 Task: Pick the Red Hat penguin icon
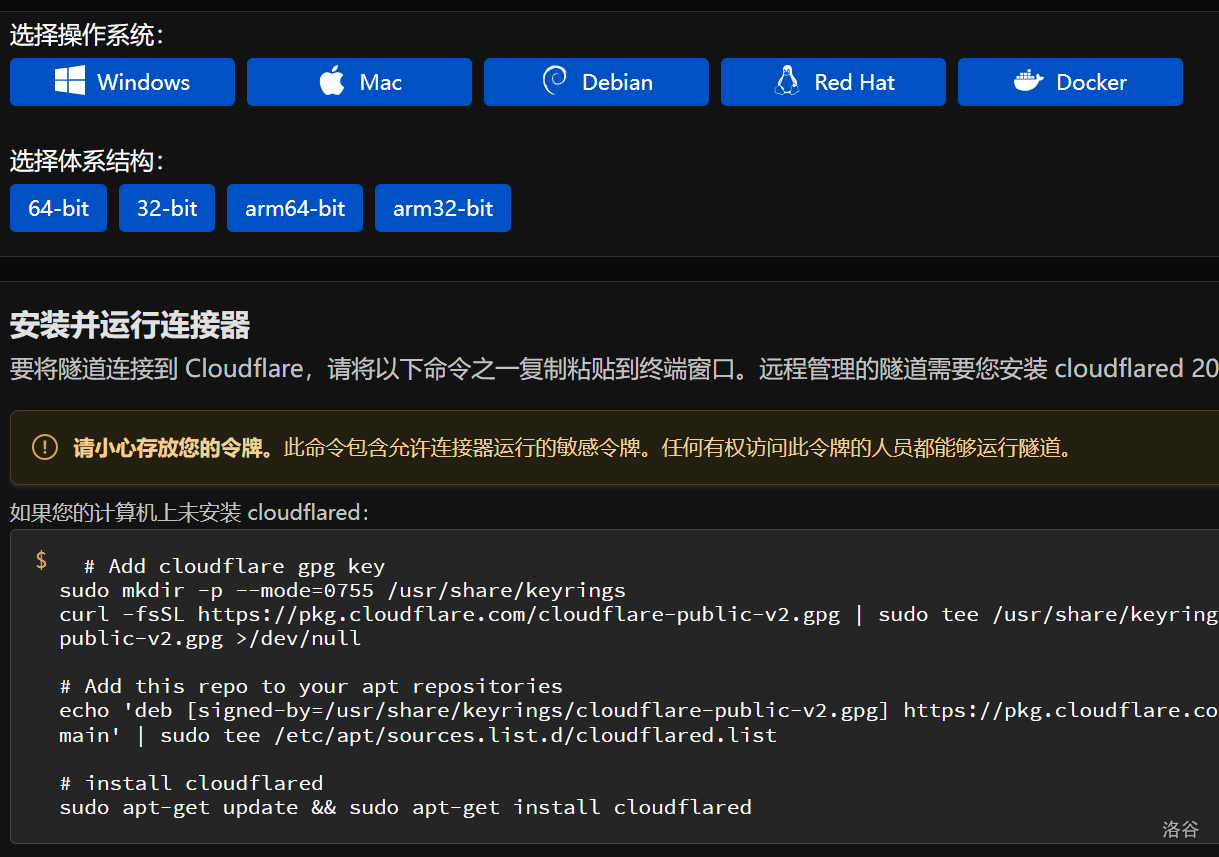pos(787,82)
